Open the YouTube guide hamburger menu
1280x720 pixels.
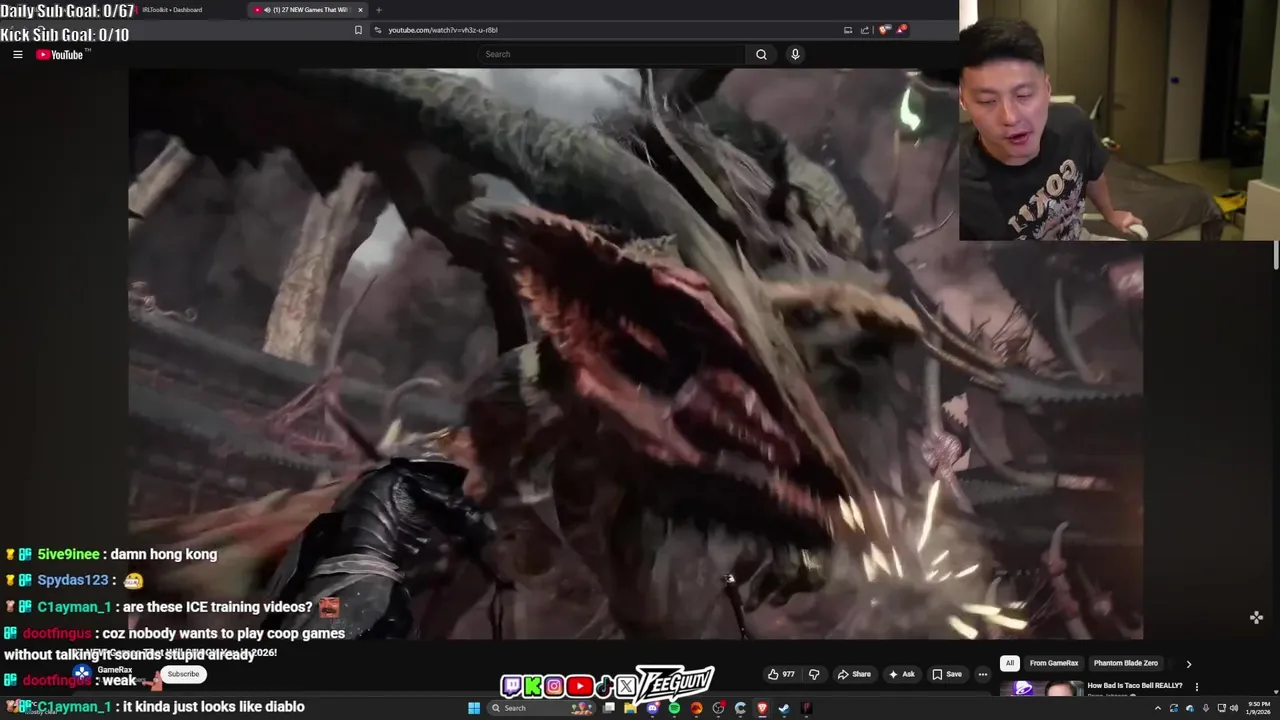point(17,55)
